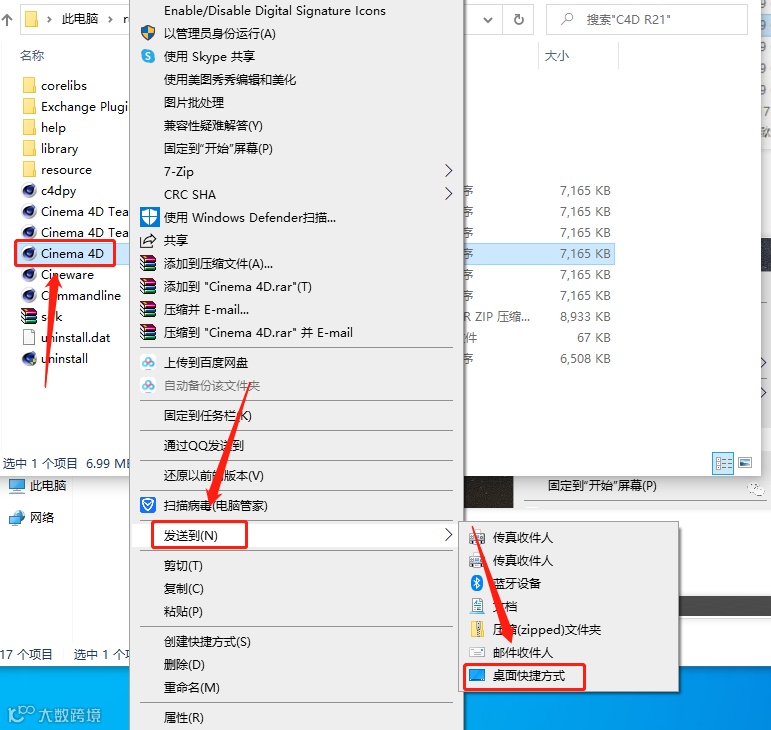771x730 pixels.
Task: Click the WinRAR icon beside 压缩并 E-mail...
Action: (148, 309)
